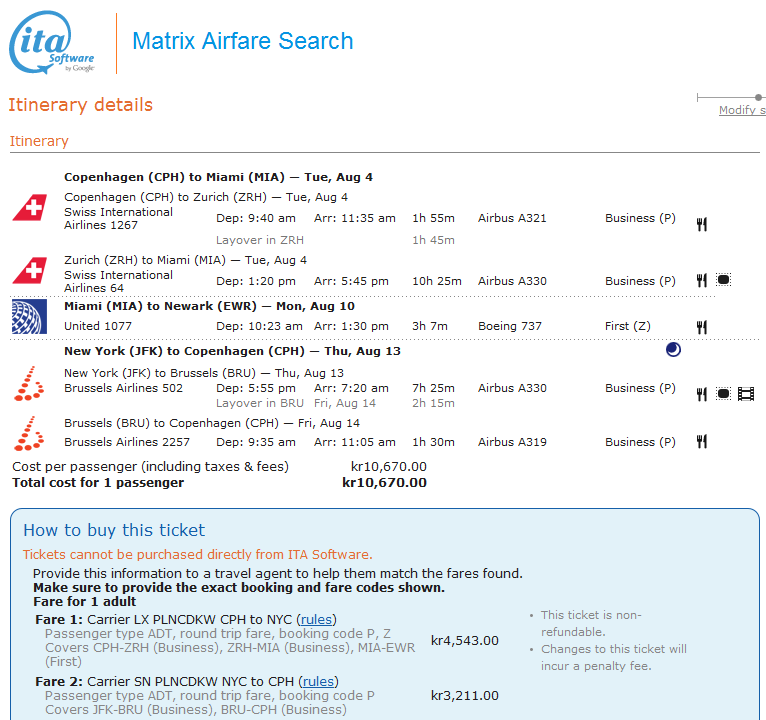Click the United Airlines logo
This screenshot has height=720, width=766.
click(x=29, y=316)
